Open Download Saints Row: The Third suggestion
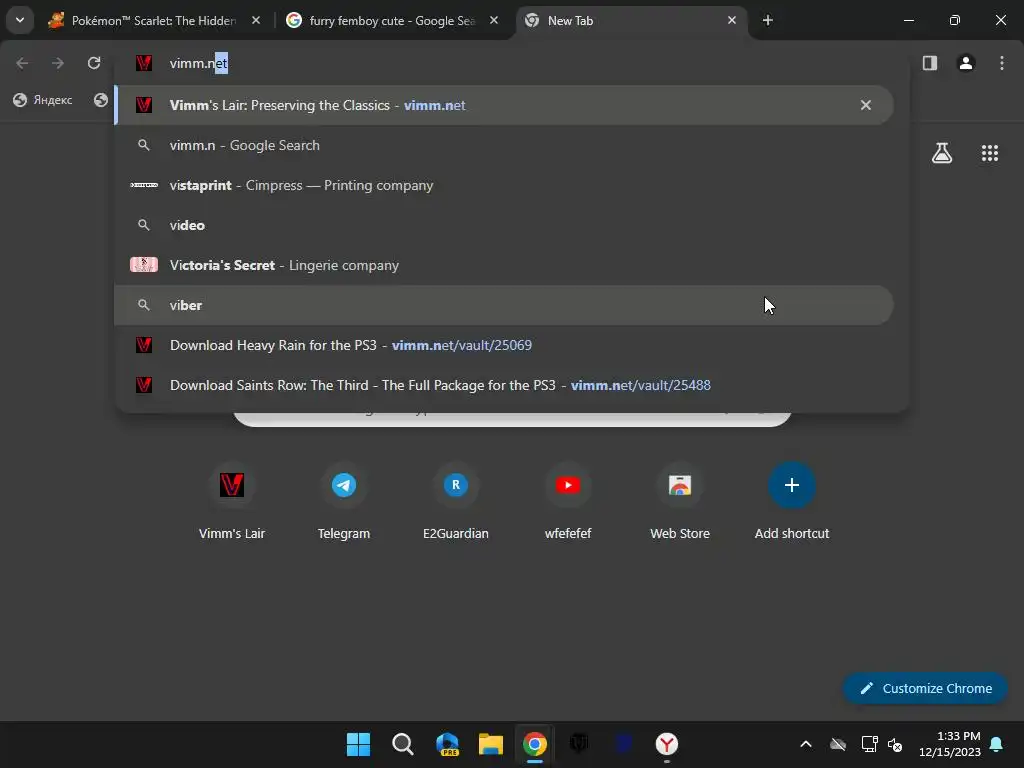Image resolution: width=1024 pixels, height=768 pixels. [x=504, y=385]
